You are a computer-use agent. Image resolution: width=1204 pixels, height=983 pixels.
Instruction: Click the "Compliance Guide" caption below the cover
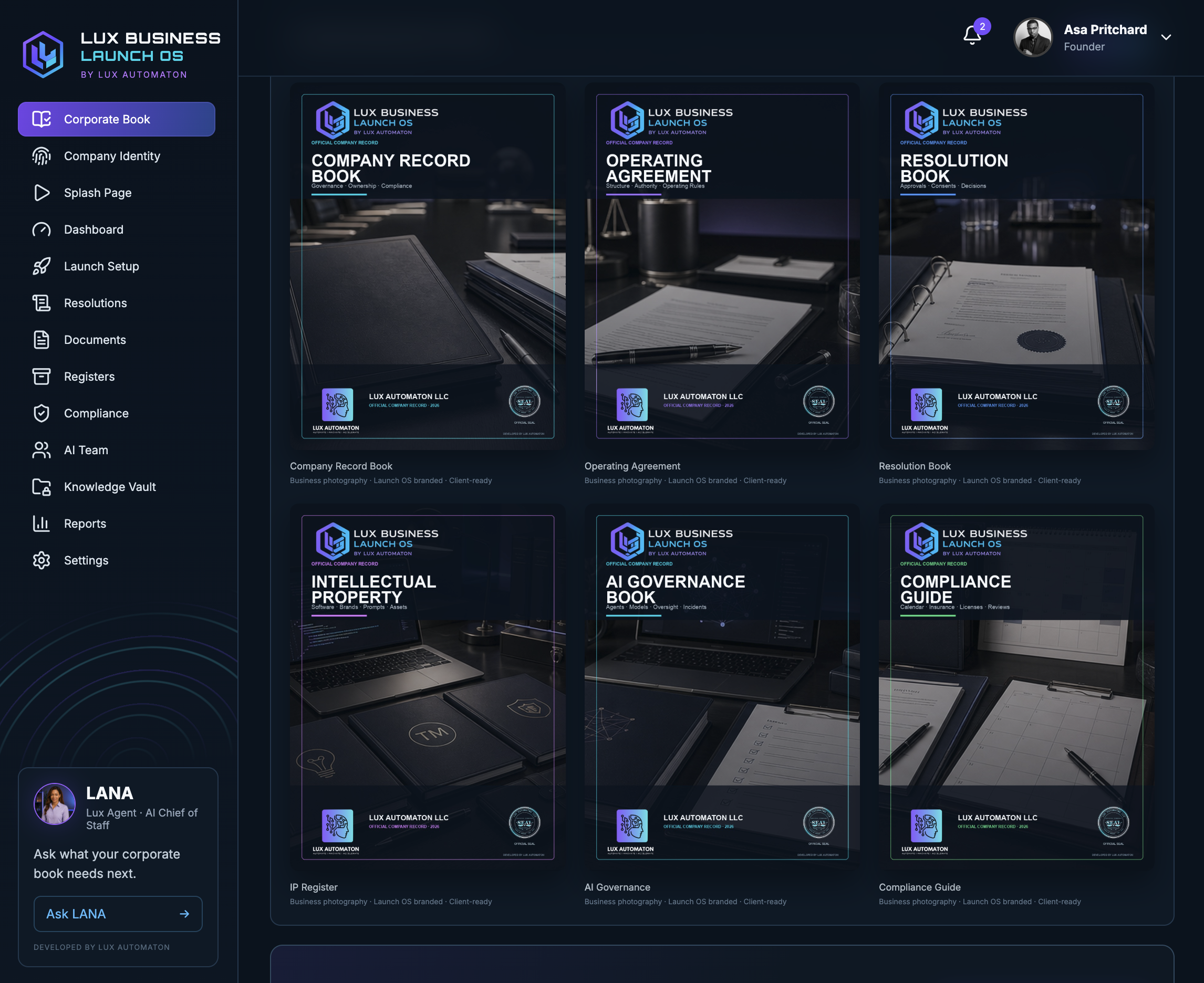tap(920, 887)
